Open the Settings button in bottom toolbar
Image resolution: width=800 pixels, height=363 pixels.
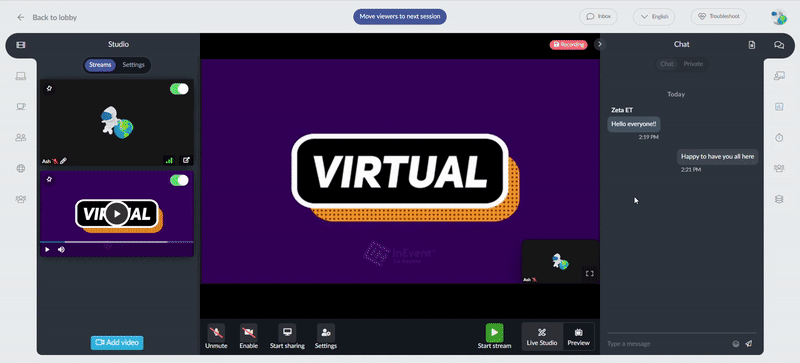(326, 337)
